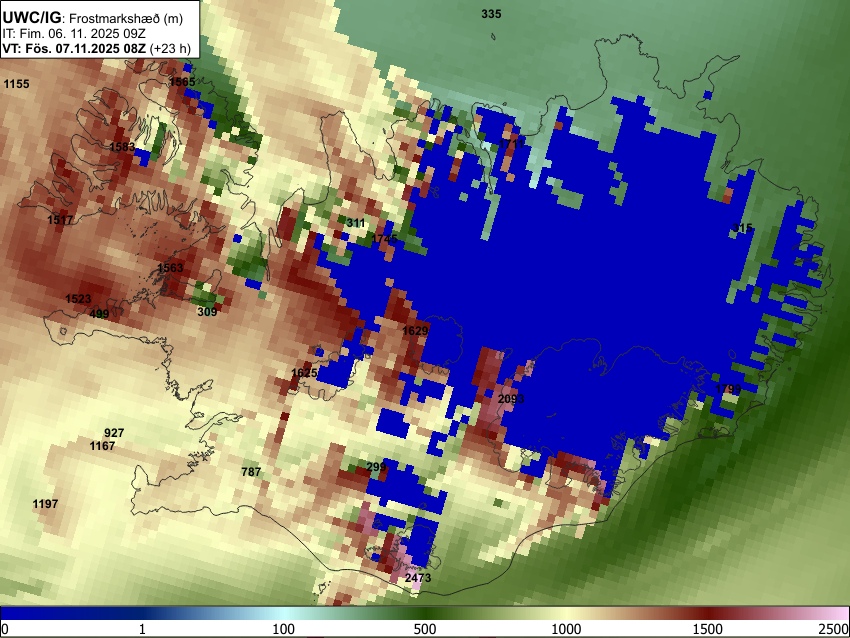Click the 1745 map value

pyautogui.click(x=385, y=239)
